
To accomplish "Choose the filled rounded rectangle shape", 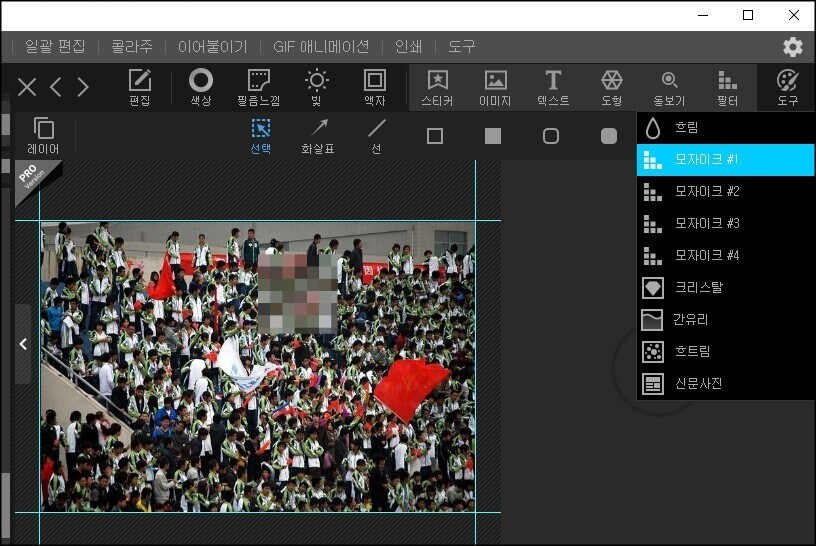I will (x=609, y=136).
